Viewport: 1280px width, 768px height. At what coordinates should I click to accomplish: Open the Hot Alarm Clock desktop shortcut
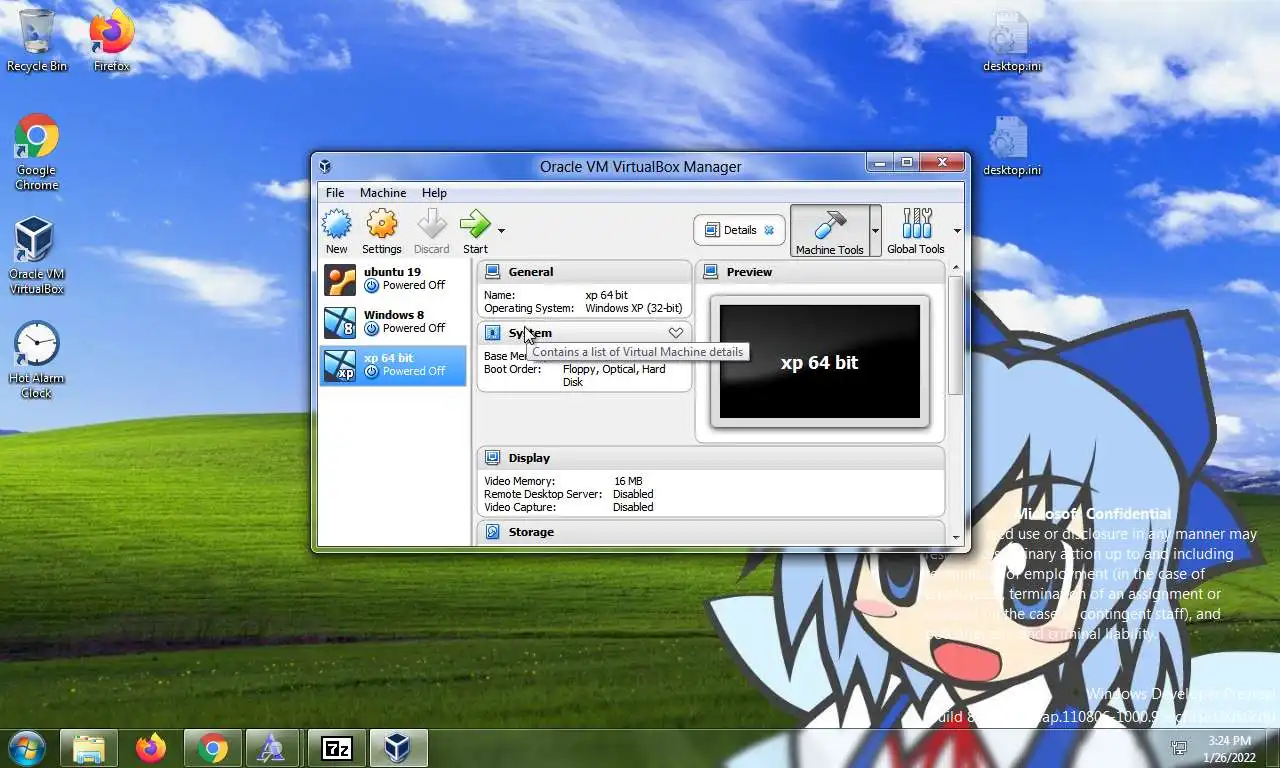point(37,360)
